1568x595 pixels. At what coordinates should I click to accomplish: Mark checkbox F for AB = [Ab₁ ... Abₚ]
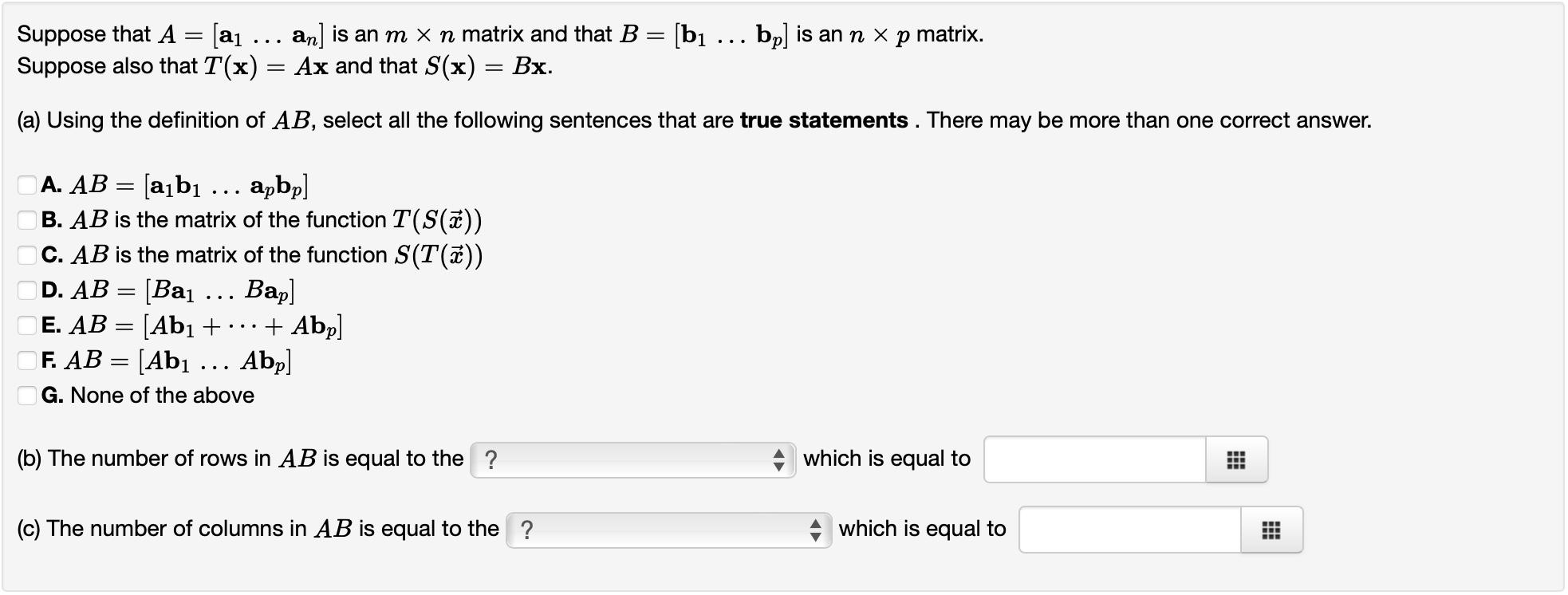coord(27,361)
